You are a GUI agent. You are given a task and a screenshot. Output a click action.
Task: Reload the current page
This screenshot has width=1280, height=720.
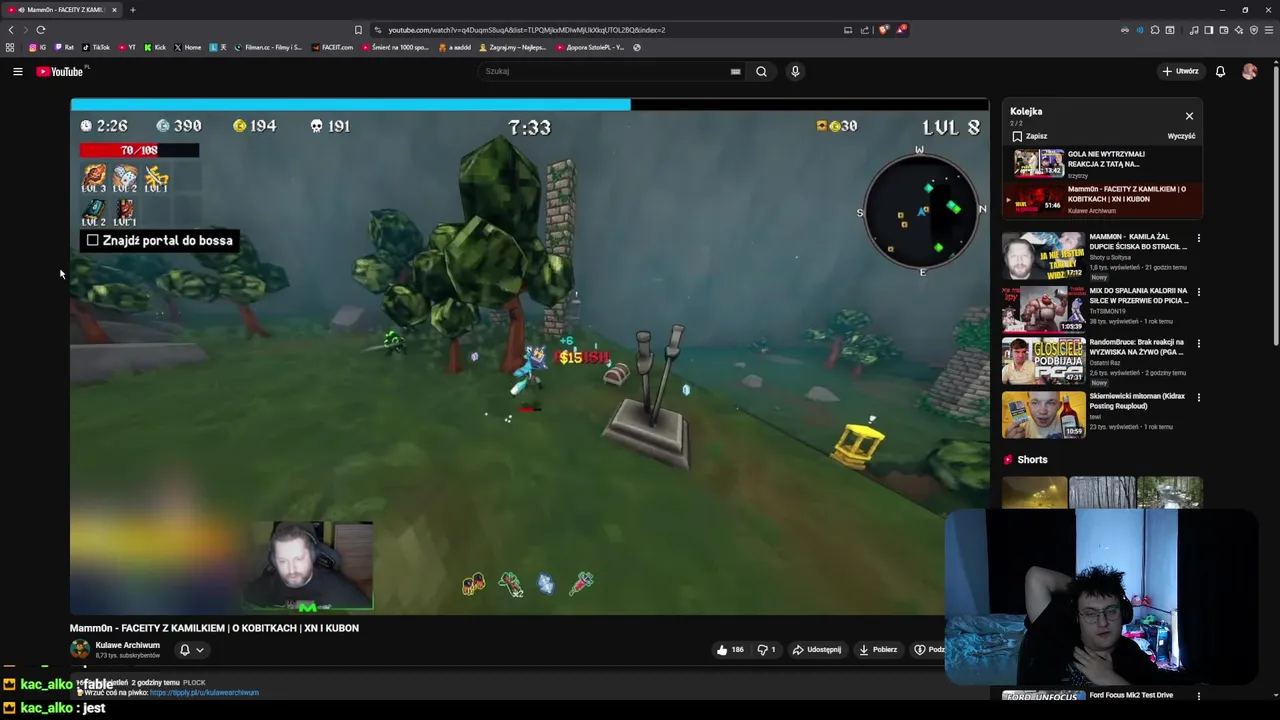pyautogui.click(x=40, y=30)
